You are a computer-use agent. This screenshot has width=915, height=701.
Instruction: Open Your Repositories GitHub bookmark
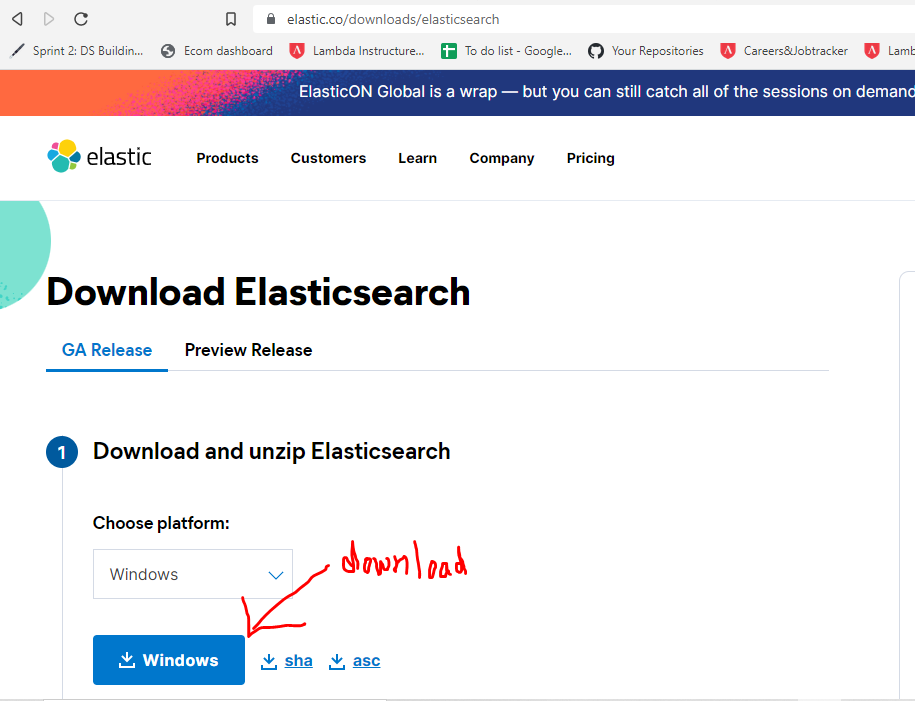click(x=646, y=51)
